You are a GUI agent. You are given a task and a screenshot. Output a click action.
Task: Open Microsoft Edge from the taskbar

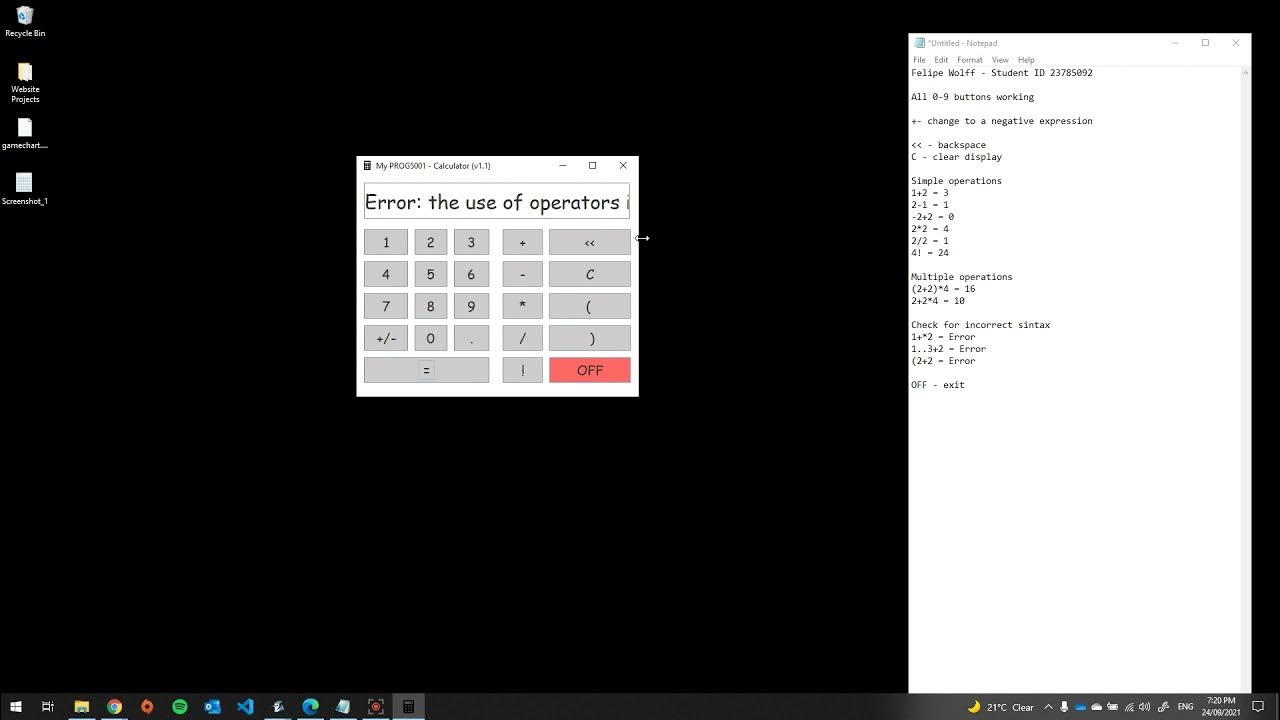click(x=310, y=706)
